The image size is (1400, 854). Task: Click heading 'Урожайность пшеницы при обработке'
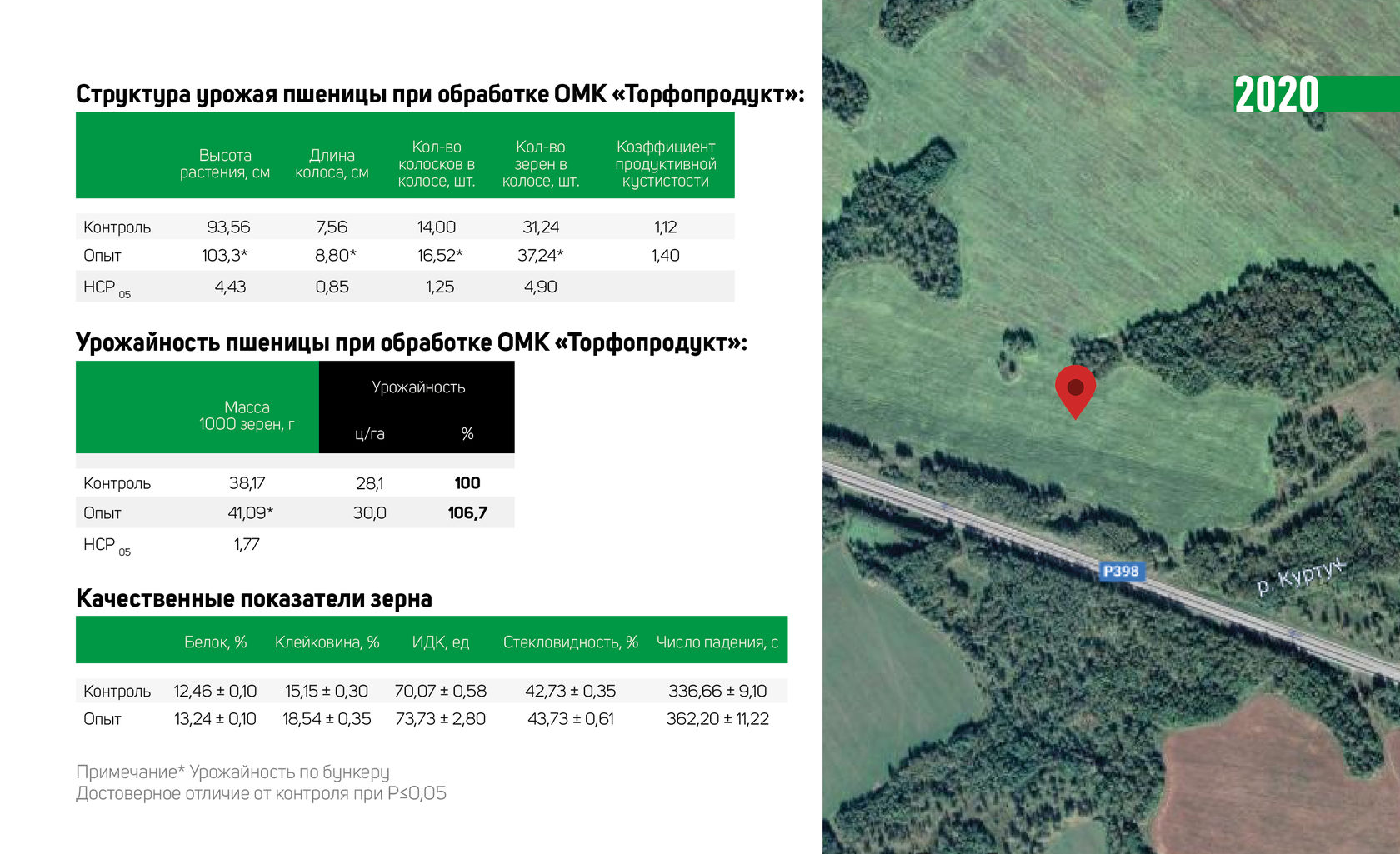[412, 342]
